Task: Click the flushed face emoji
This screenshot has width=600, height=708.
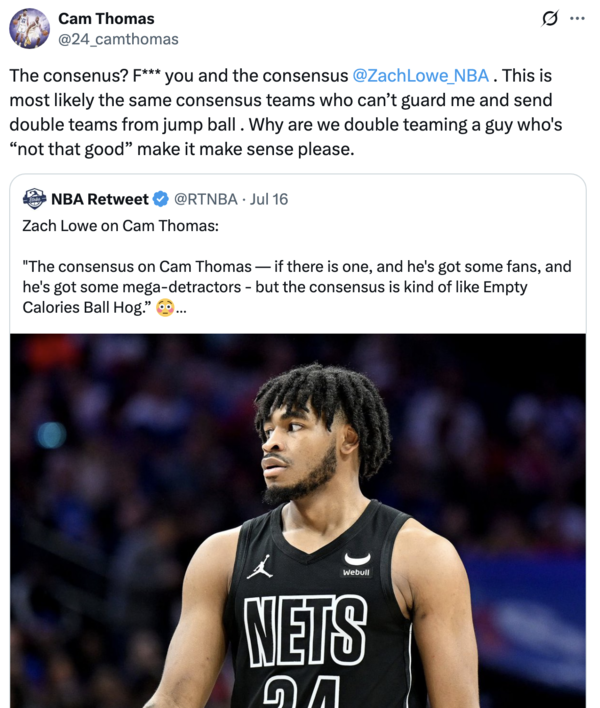Action: (165, 309)
